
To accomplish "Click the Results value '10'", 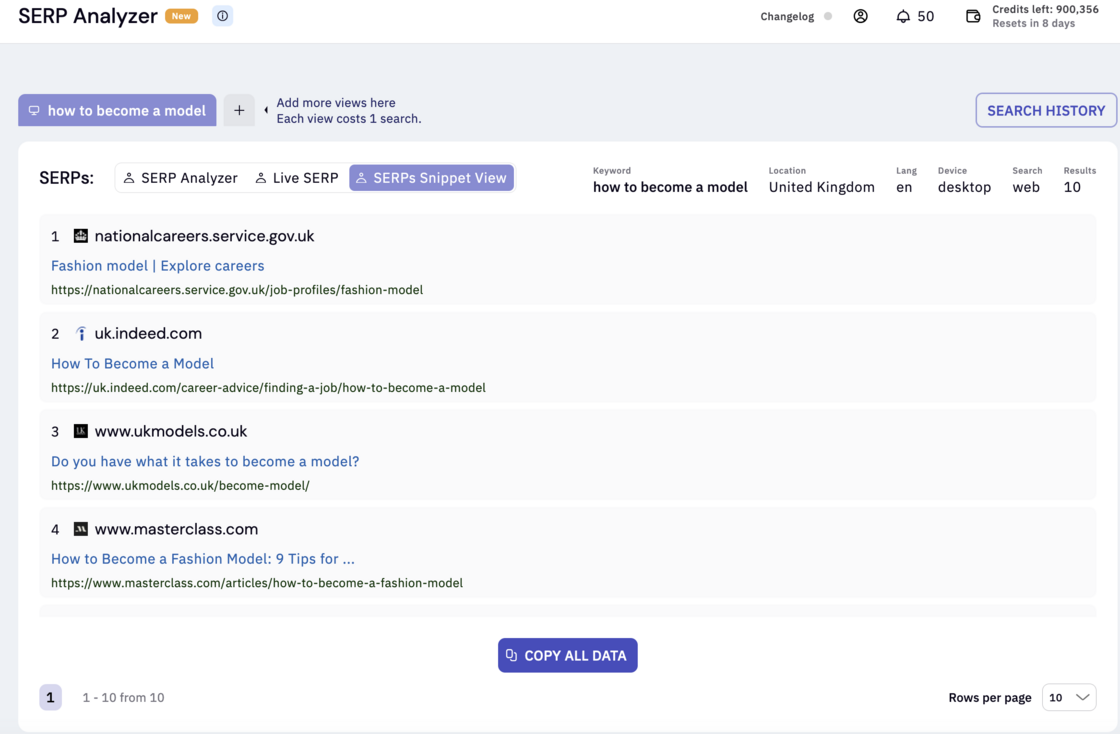I will [x=1072, y=187].
